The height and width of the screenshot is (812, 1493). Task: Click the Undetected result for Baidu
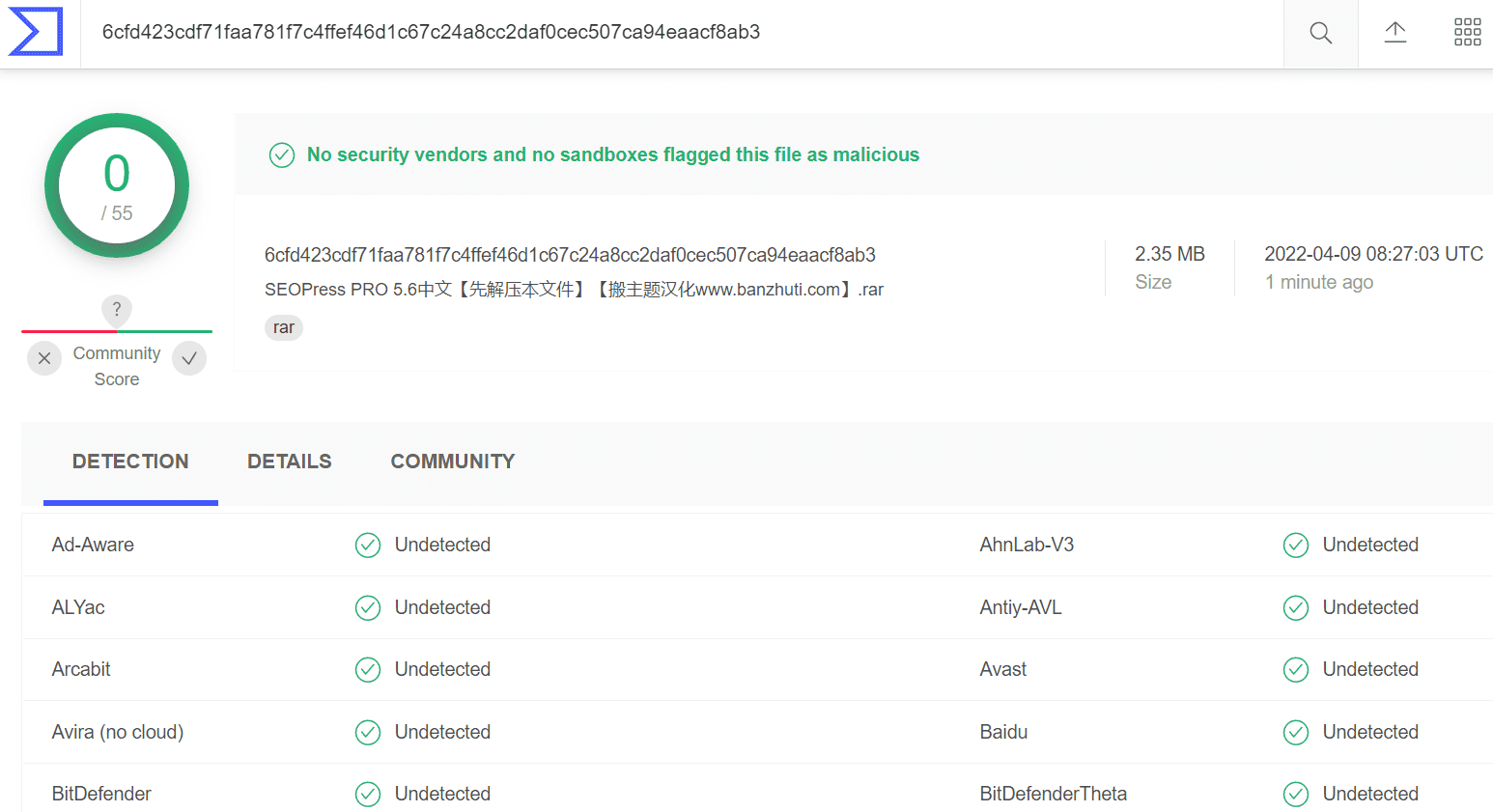pos(1370,733)
